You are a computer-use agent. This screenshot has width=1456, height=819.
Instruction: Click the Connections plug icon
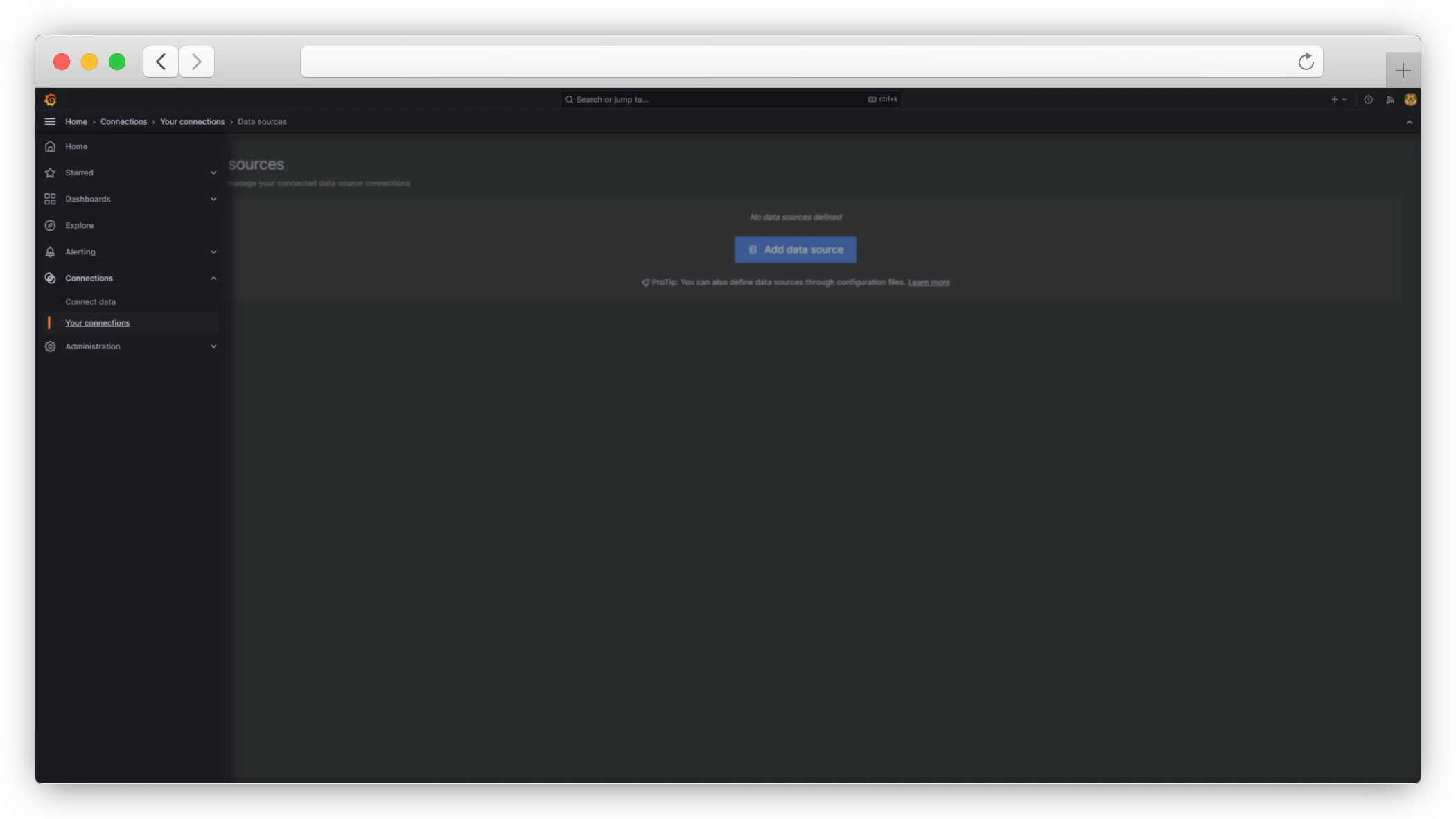pyautogui.click(x=51, y=278)
